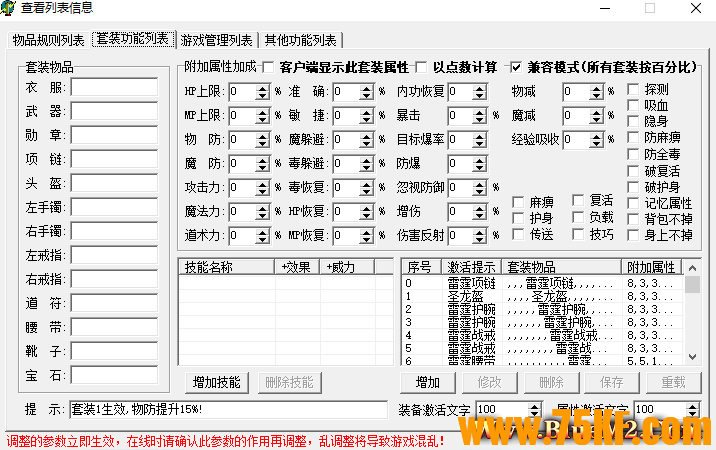Decrease the 经验吸收 spinner value
Viewport: 716px width, 450px height.
(x=599, y=143)
